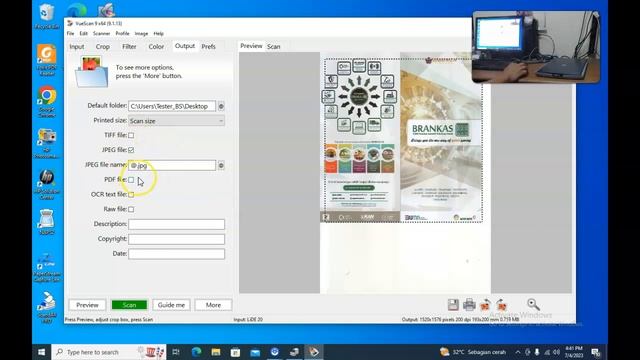Open the Scanner menu
Screen dimensions: 640x360
tap(102, 33)
